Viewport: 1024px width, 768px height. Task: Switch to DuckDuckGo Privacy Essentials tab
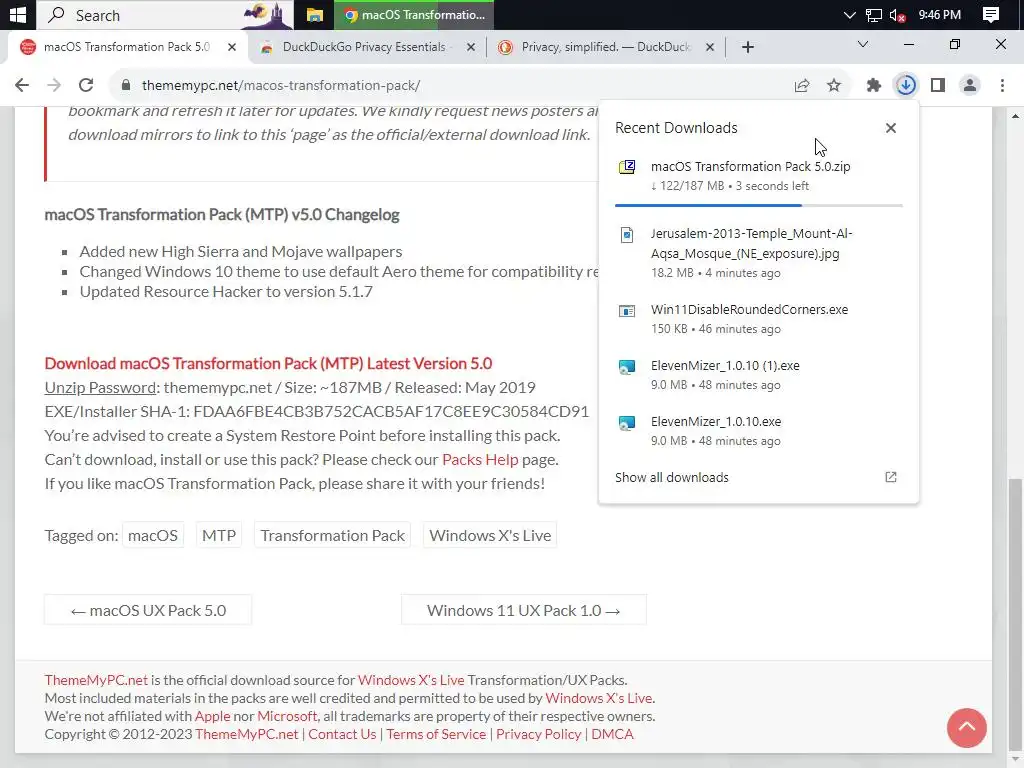[364, 47]
